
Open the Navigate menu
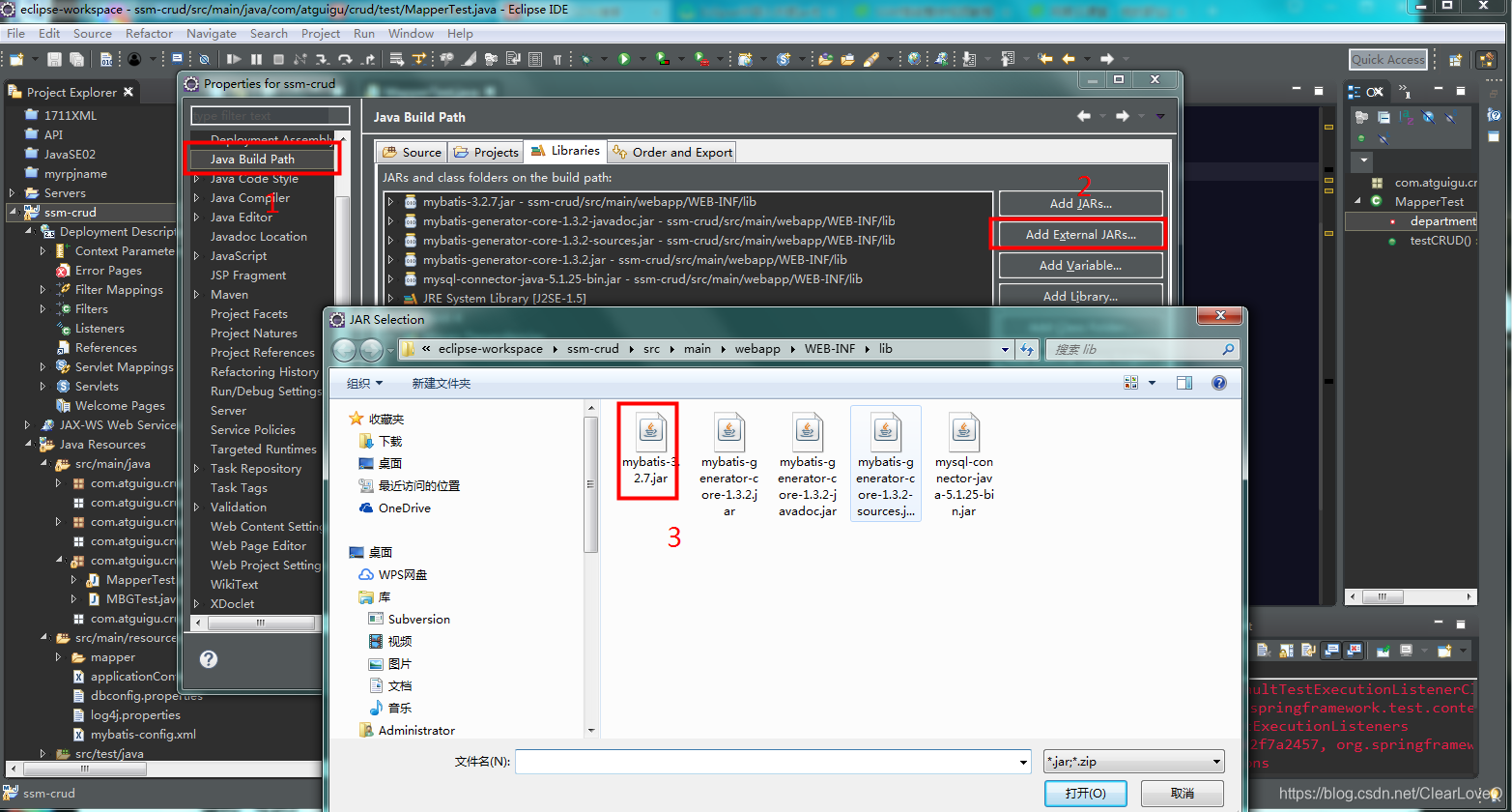pos(212,33)
